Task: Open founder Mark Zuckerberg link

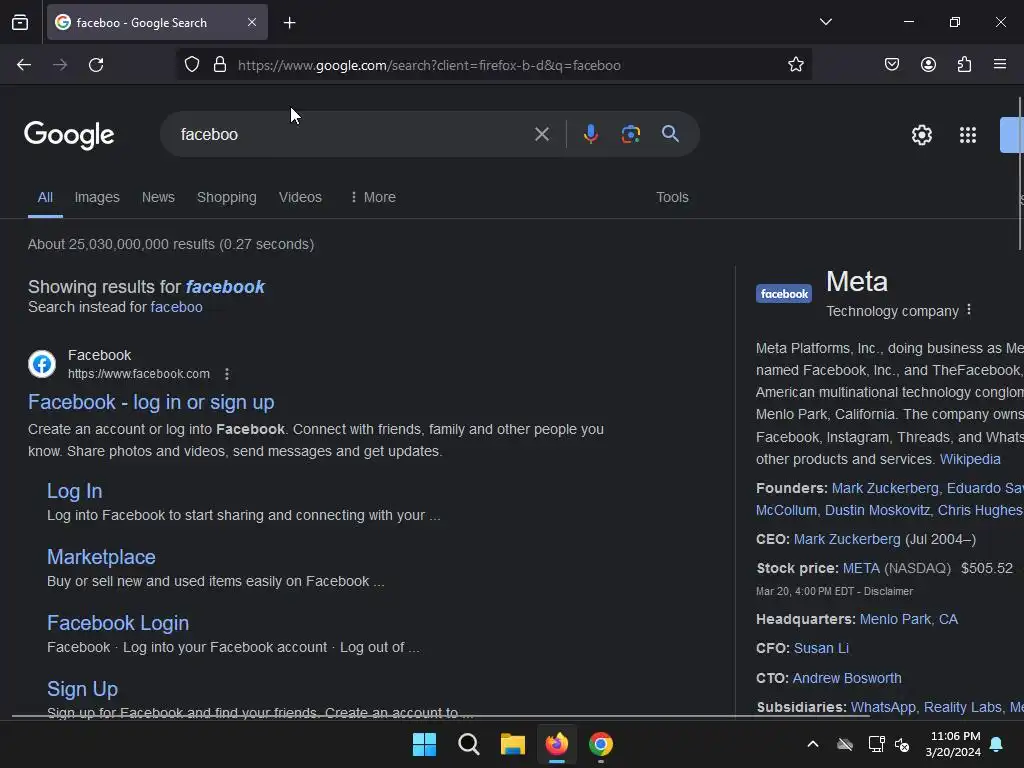Action: point(885,488)
